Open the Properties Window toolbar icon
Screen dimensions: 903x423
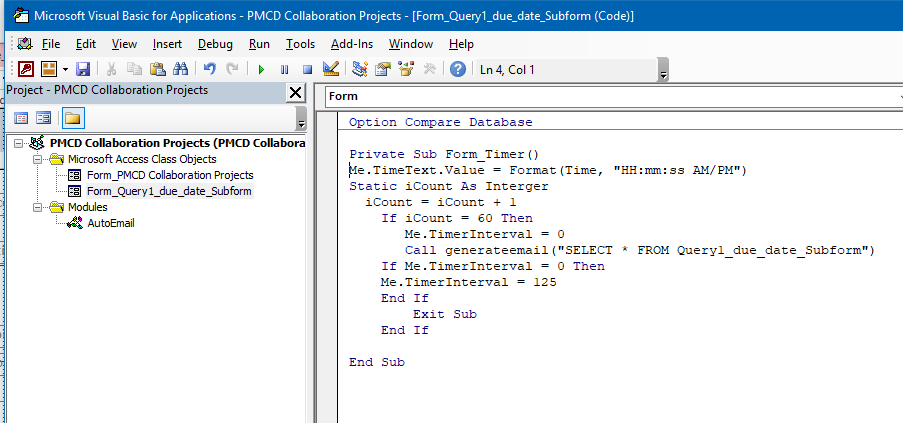383,70
